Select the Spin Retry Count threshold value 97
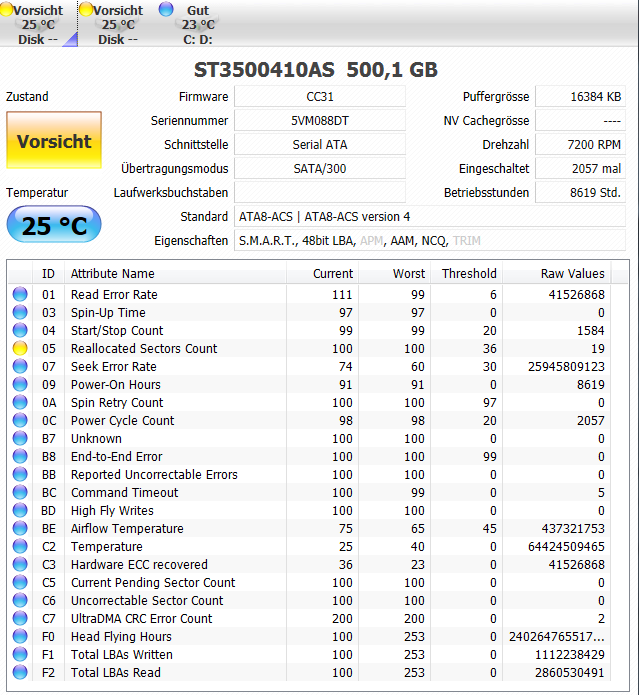Image resolution: width=639 pixels, height=695 pixels. click(x=489, y=402)
